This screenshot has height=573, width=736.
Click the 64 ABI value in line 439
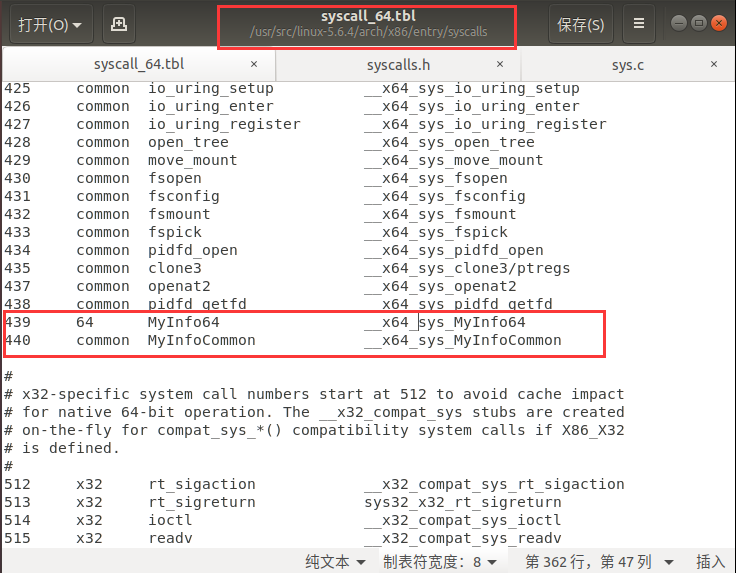pyautogui.click(x=85, y=322)
